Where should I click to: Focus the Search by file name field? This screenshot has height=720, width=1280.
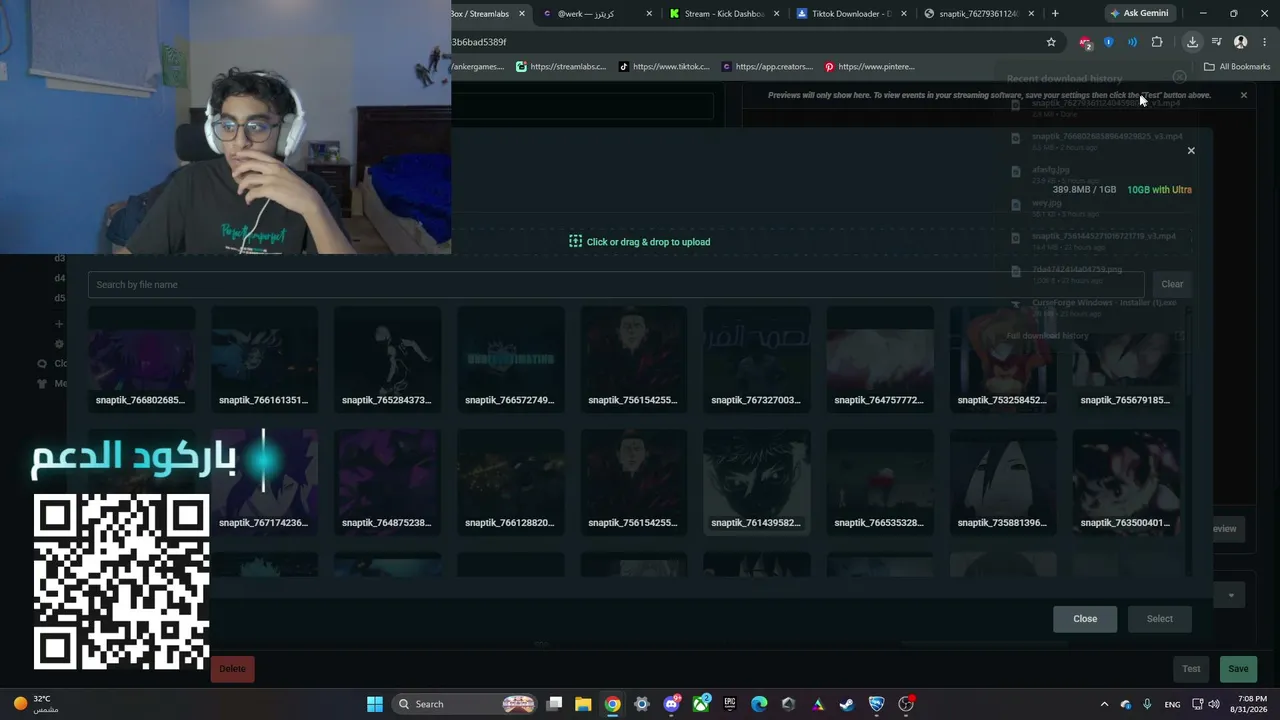(x=615, y=285)
